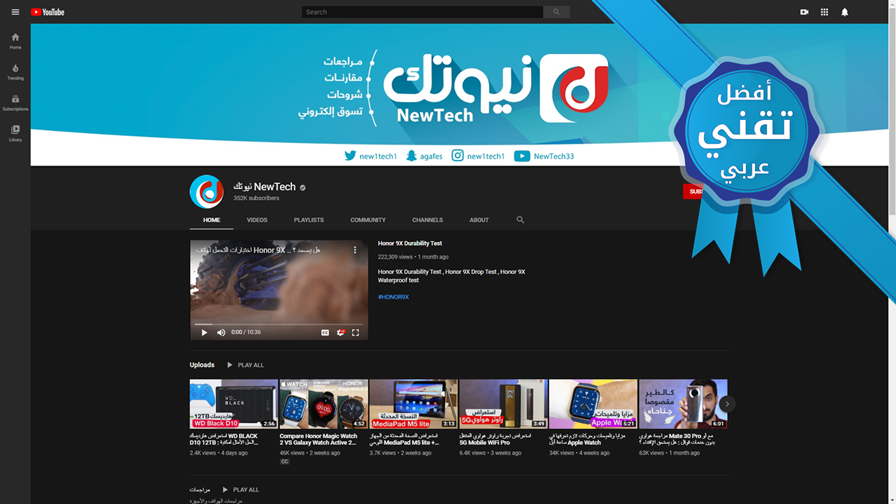Play all in مراجعات section

(x=241, y=490)
